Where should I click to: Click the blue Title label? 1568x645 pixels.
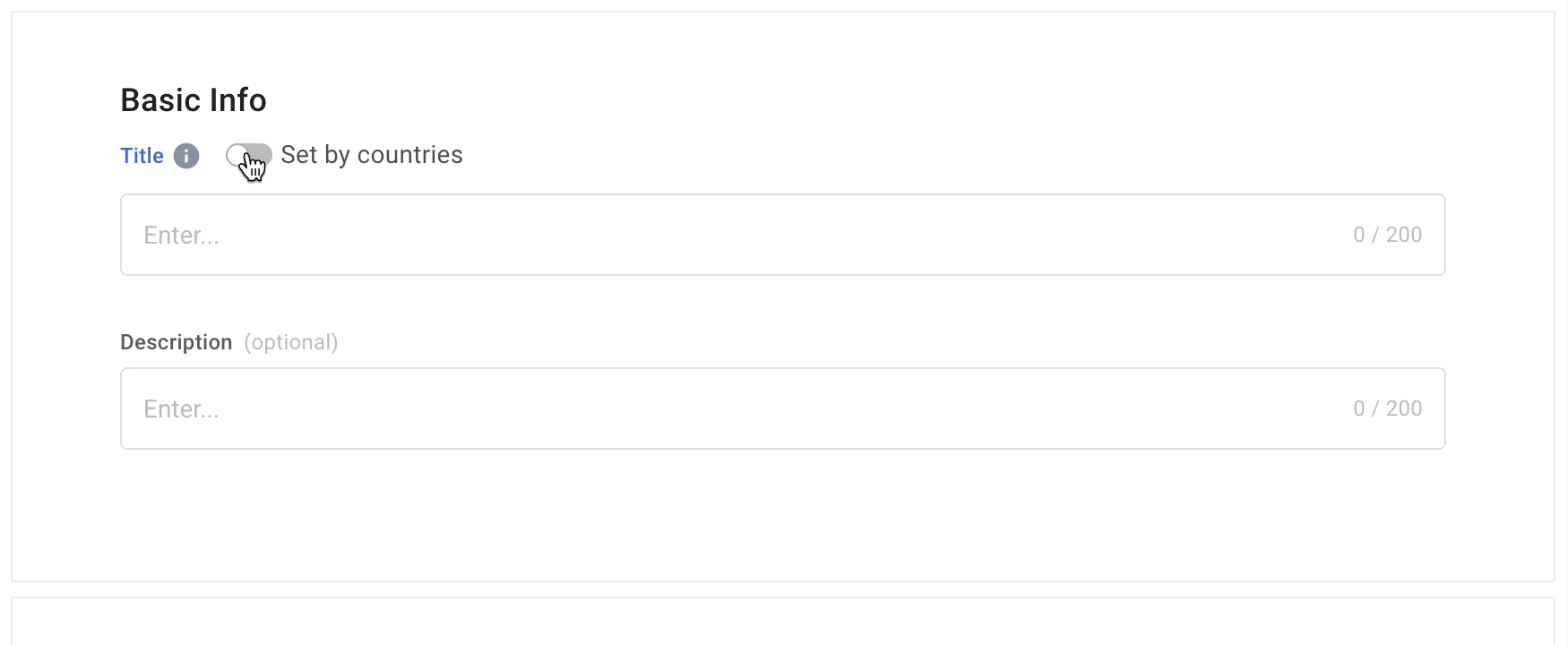142,156
